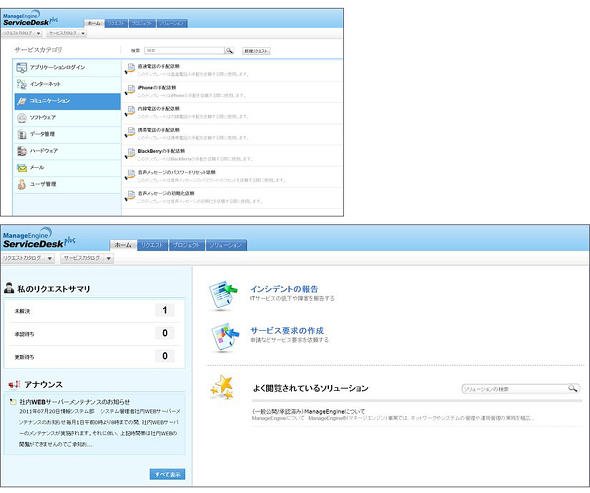This screenshot has width=590, height=493.
Task: Focus the 検索 field in service category screen
Action: click(x=184, y=51)
